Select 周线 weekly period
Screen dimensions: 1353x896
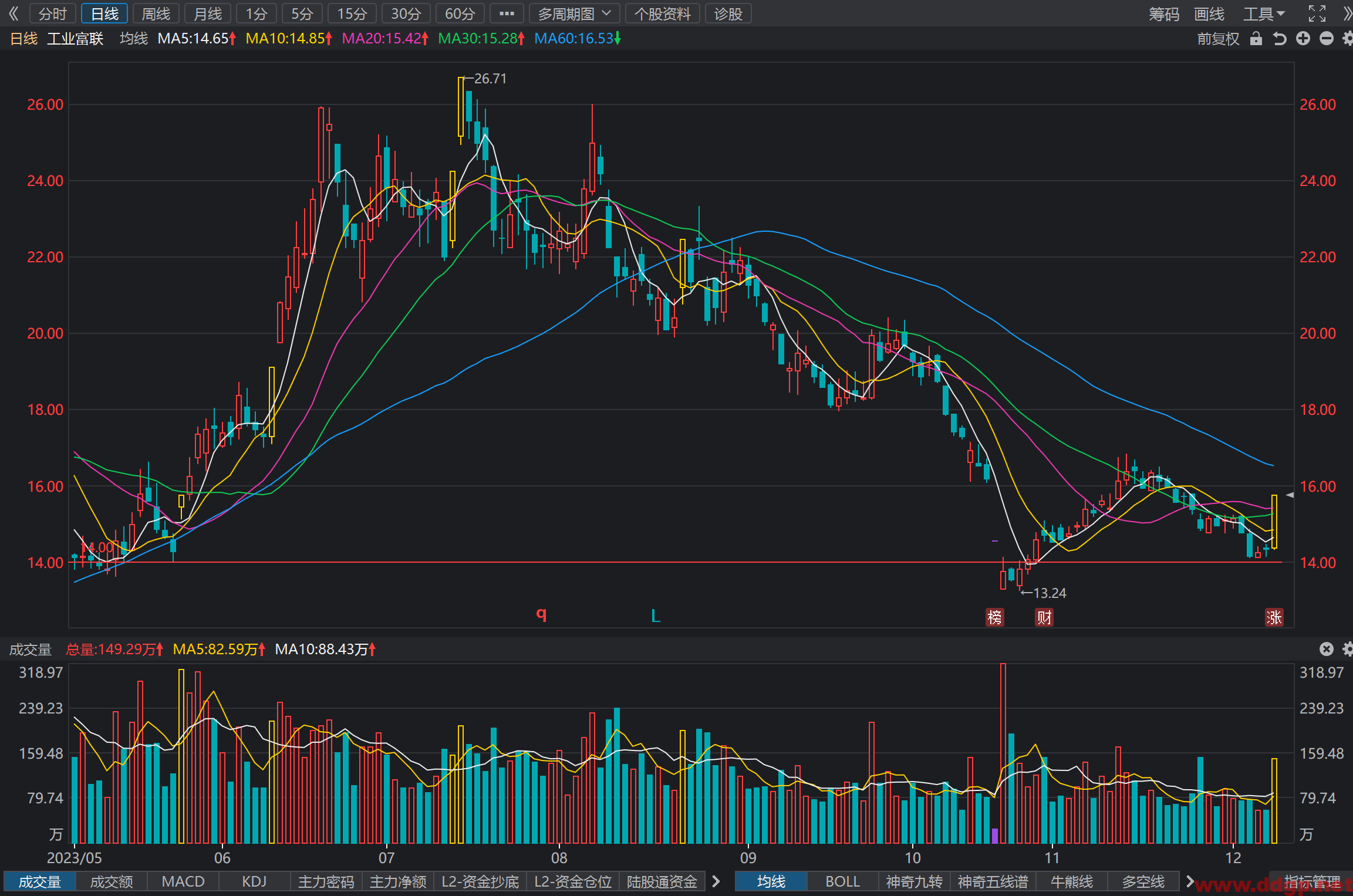156,13
